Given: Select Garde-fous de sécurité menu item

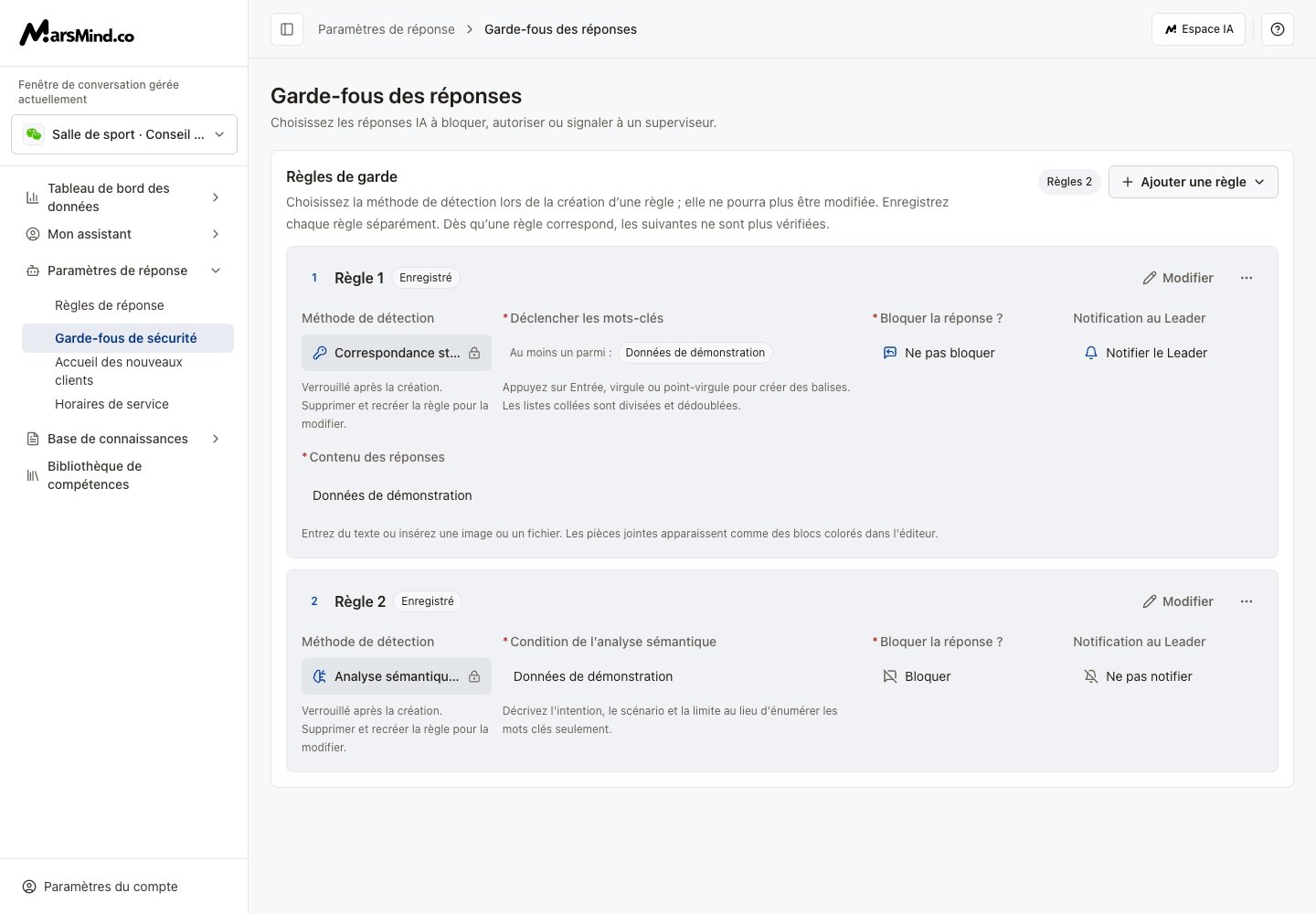Looking at the screenshot, I should pyautogui.click(x=128, y=338).
